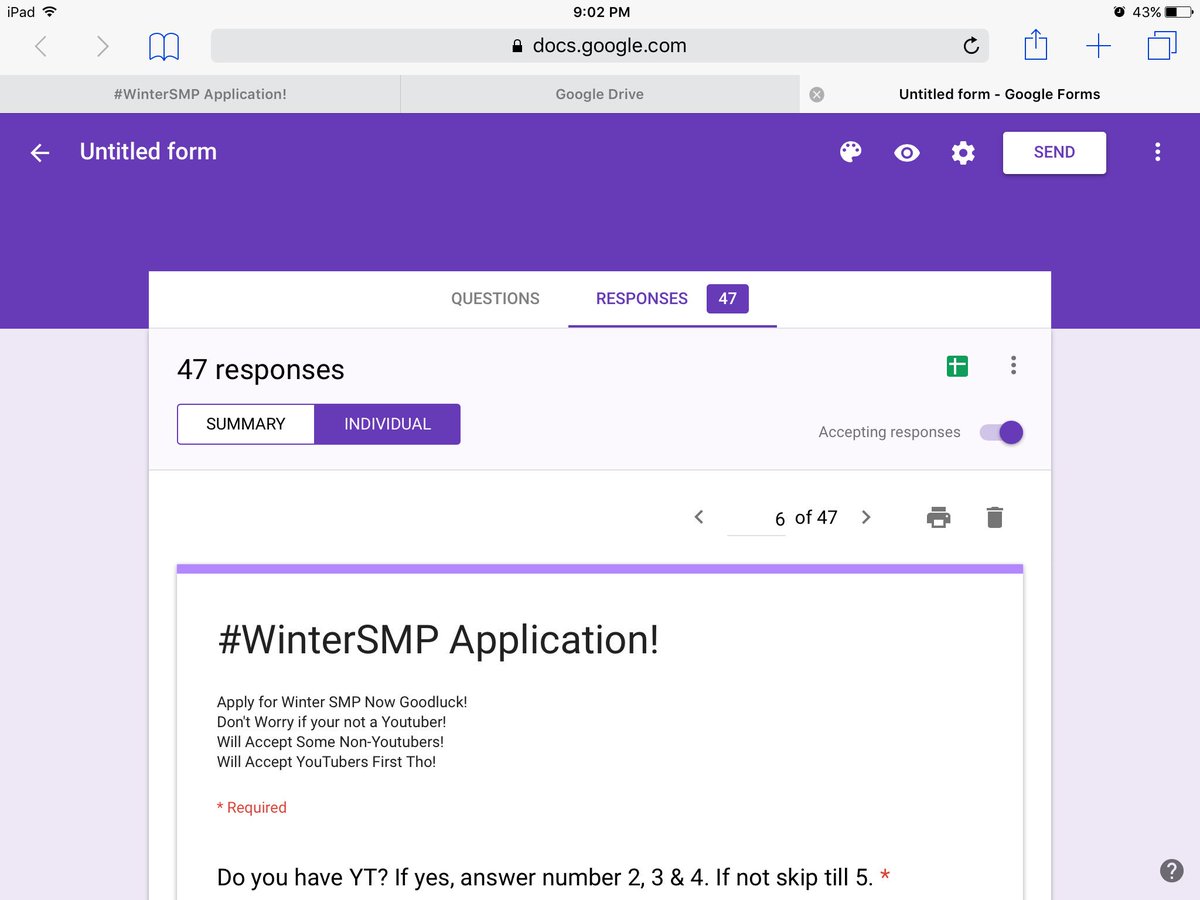Open the QUESTIONS tab
The height and width of the screenshot is (900, 1200).
point(495,298)
